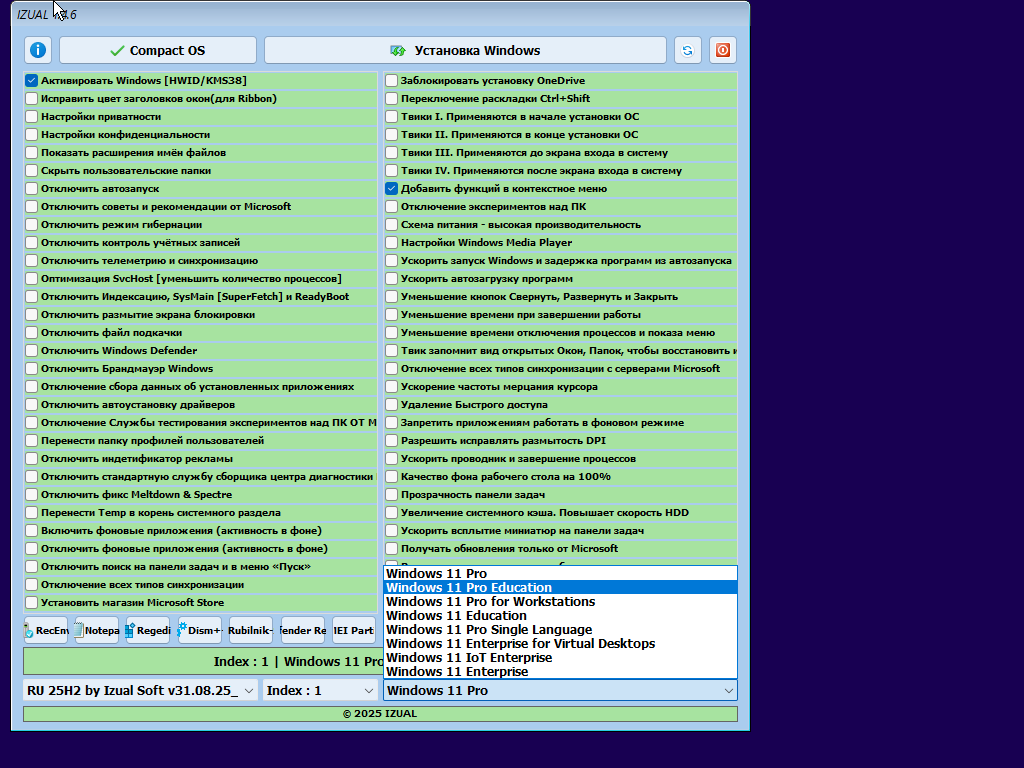Open the RU 25H2 by Izual Soft dropdown
The width and height of the screenshot is (1024, 768).
click(x=140, y=690)
